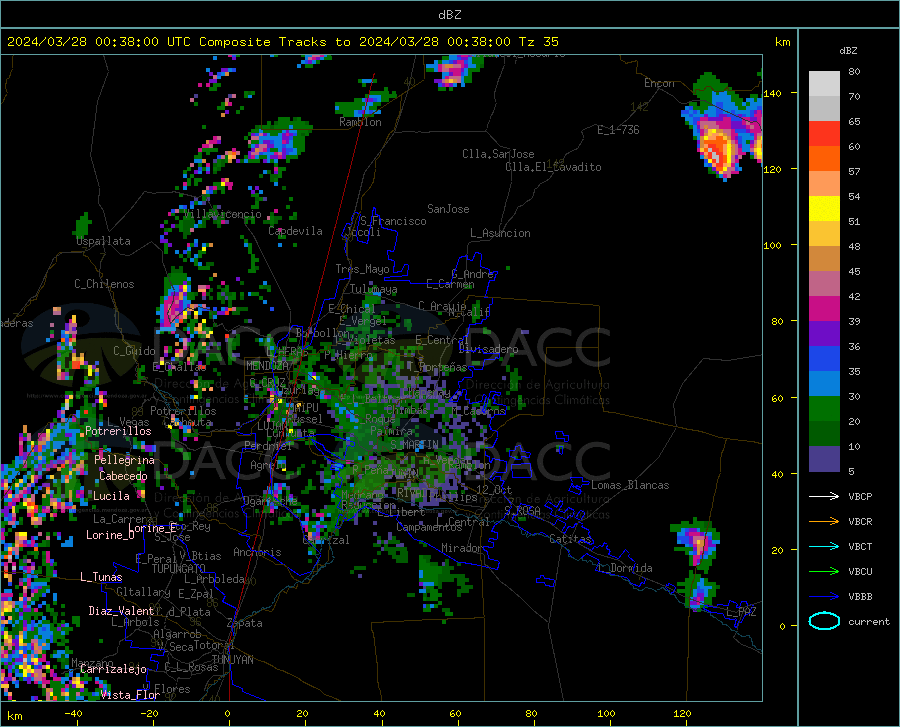Click the C_Chilenos place label

pyautogui.click(x=104, y=284)
